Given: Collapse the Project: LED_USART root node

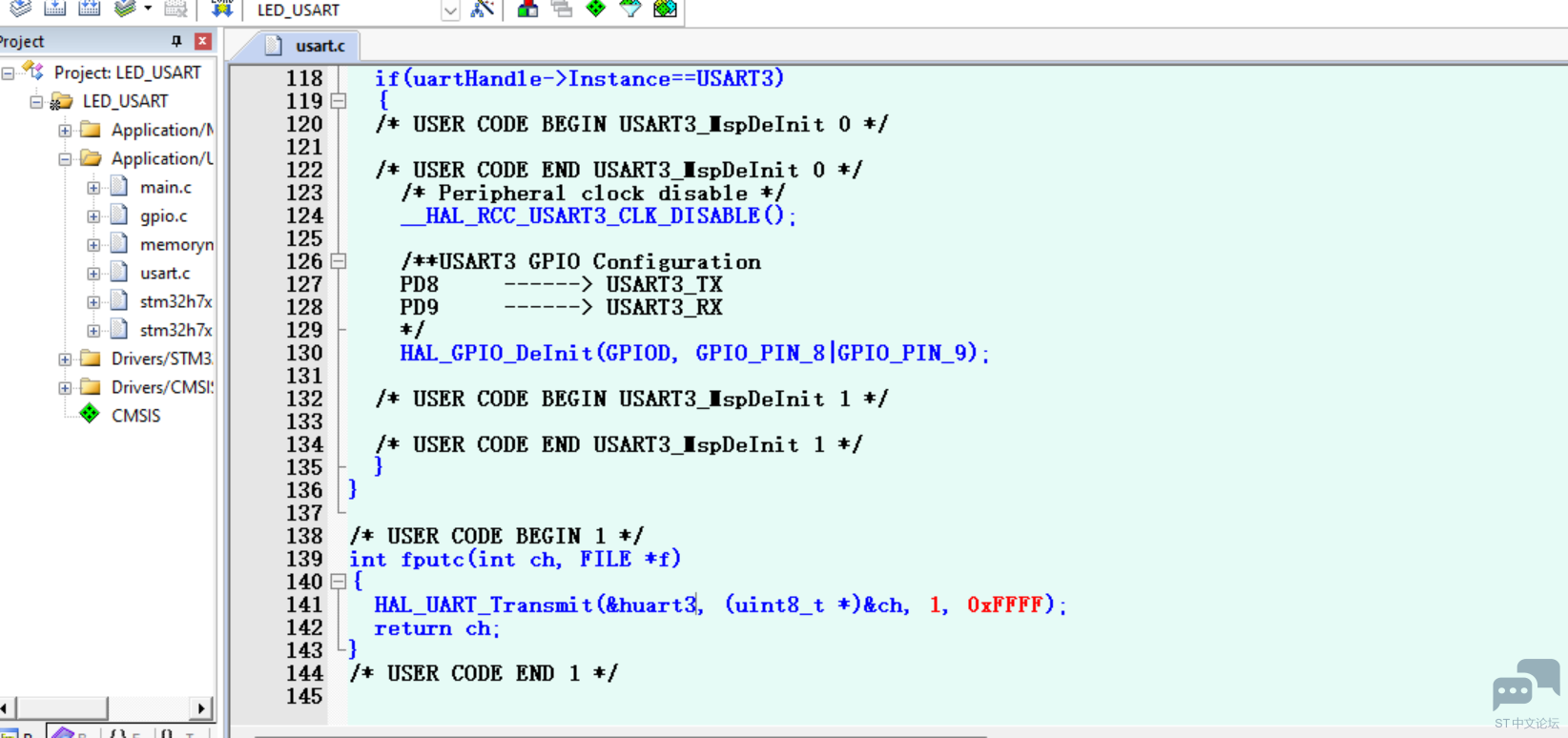Looking at the screenshot, I should (x=8, y=72).
